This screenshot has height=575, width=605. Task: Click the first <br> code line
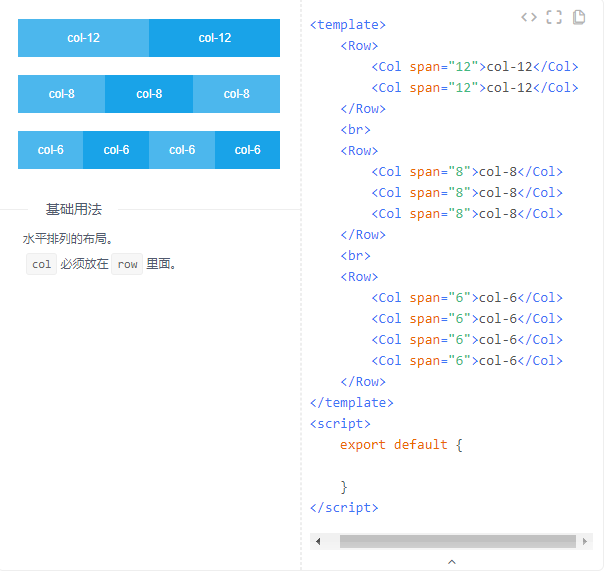pos(355,130)
